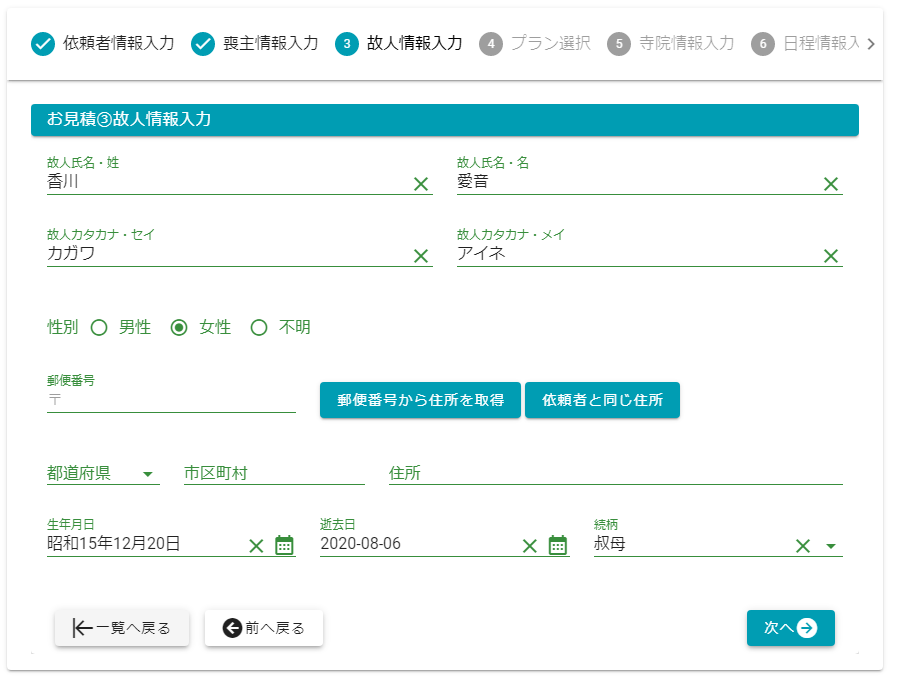Clear the 故人カタカナ・メイ field
This screenshot has width=903, height=680.
[x=830, y=256]
